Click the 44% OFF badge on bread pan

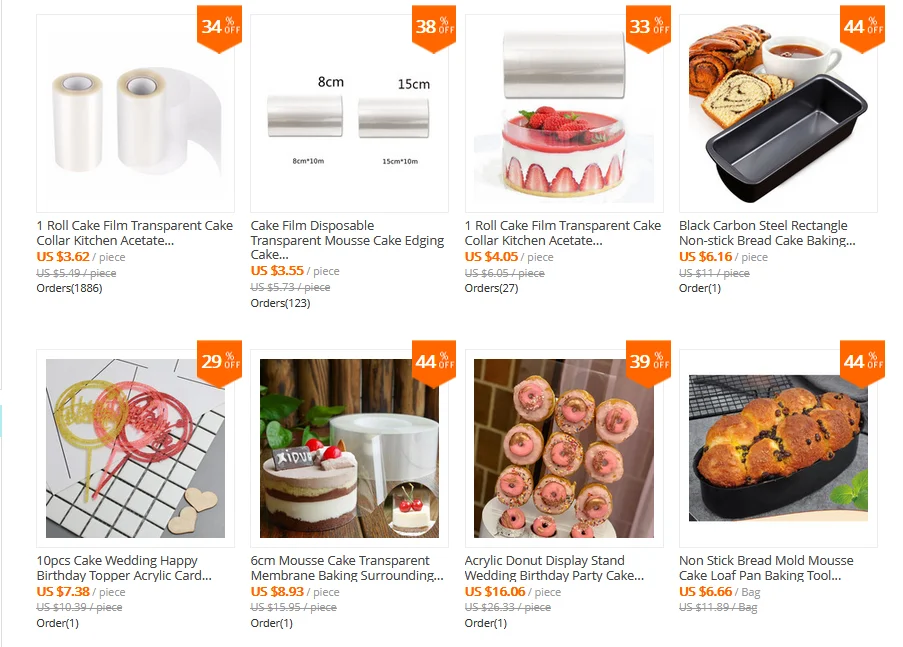(x=863, y=29)
